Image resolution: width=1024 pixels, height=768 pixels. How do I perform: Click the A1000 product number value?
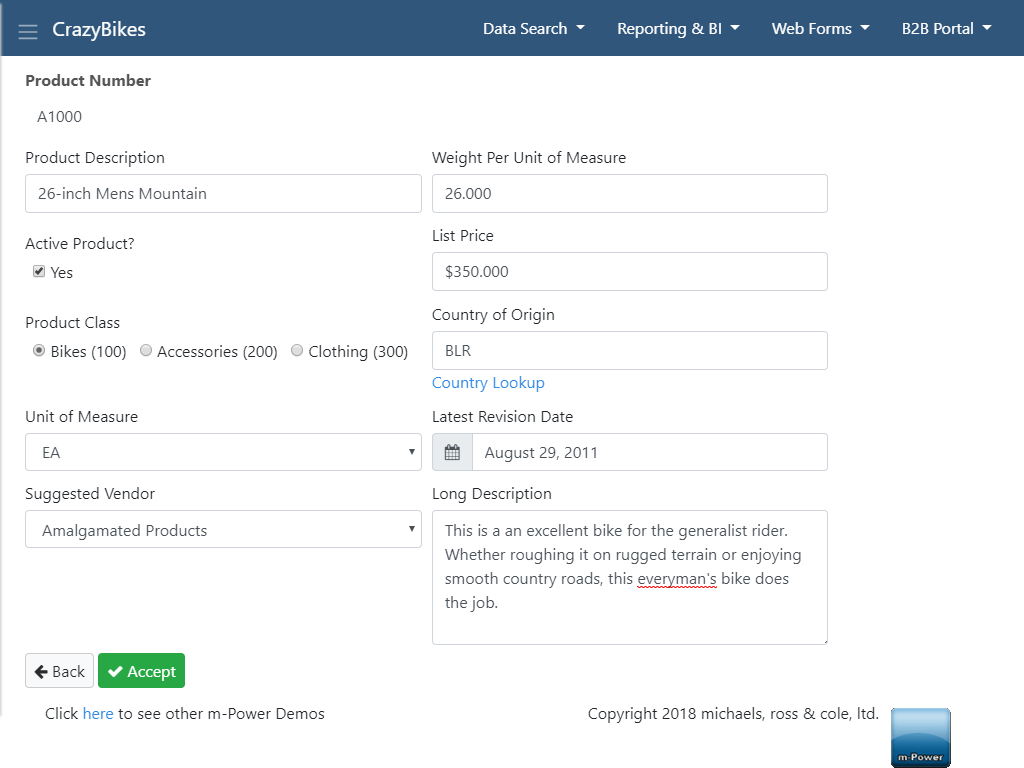pos(59,117)
